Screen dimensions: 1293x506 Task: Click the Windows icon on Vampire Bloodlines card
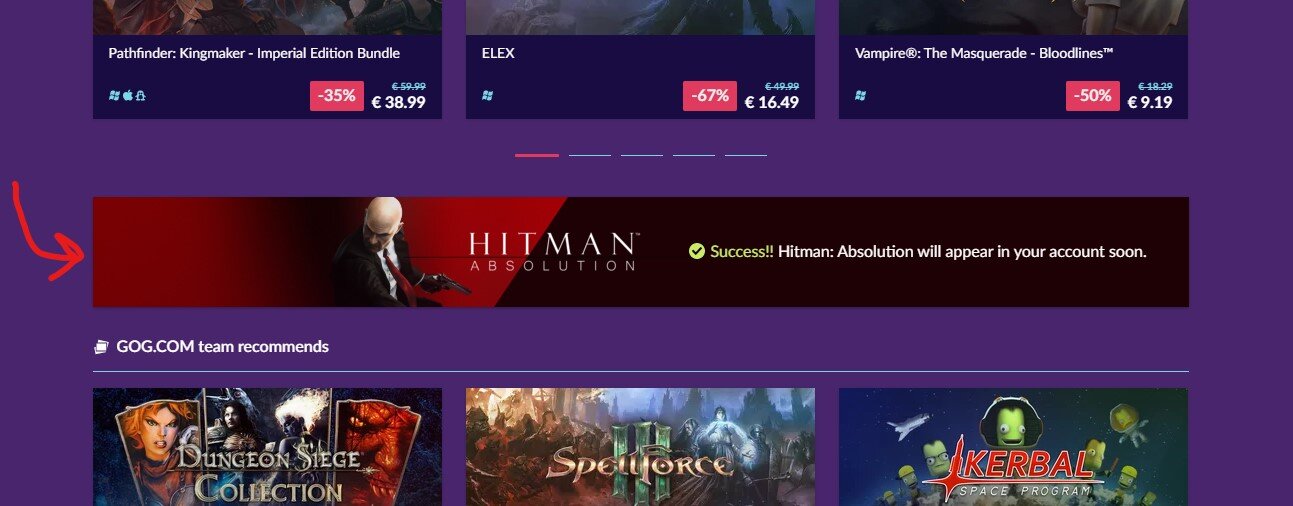[860, 96]
